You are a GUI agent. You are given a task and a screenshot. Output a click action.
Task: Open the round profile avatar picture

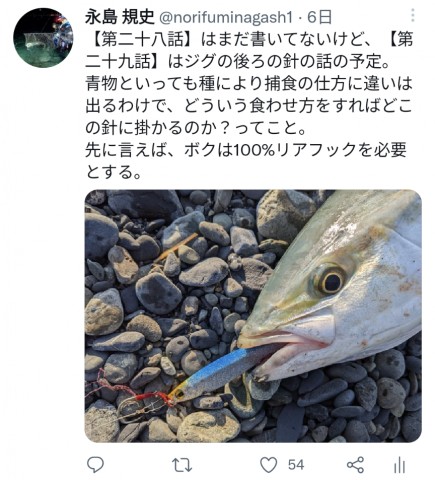[x=43, y=38]
